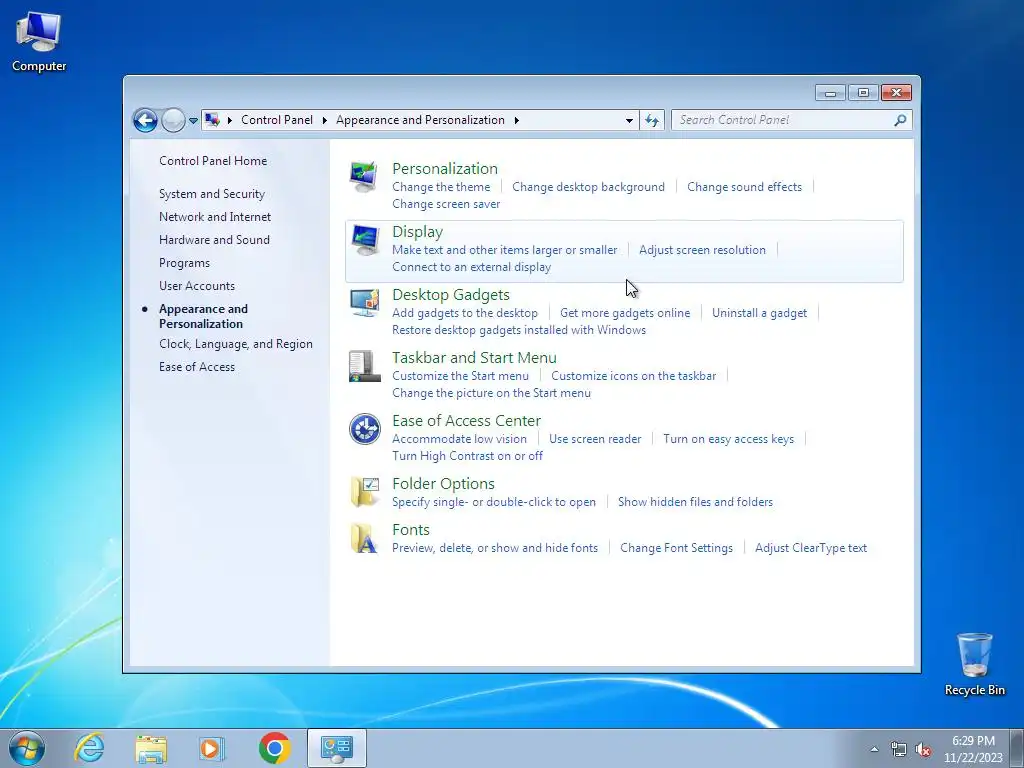
Task: Select the Recycle Bin desktop icon
Action: point(974,664)
